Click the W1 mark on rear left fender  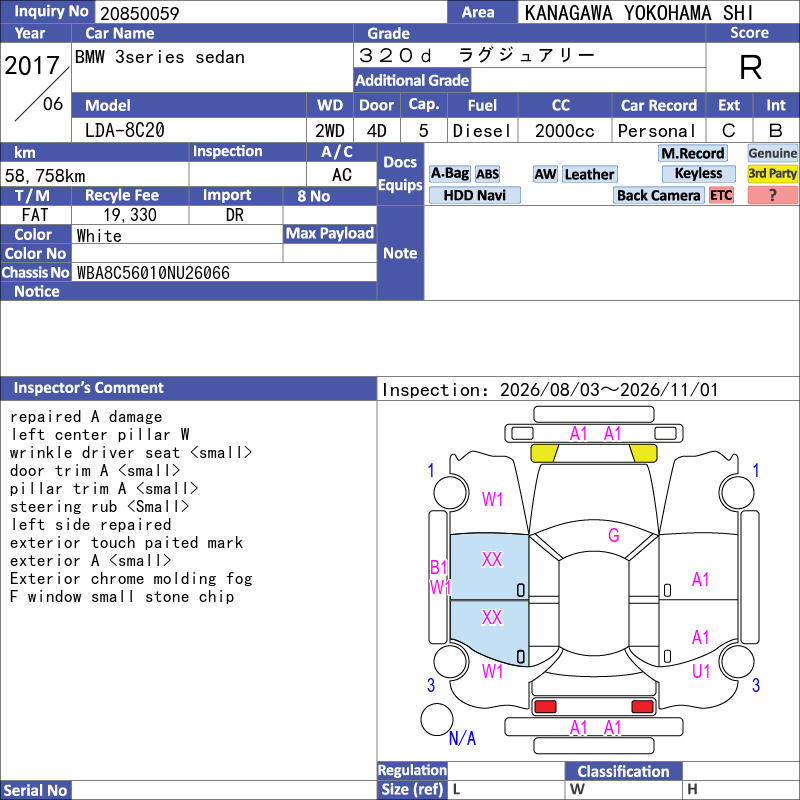click(492, 671)
